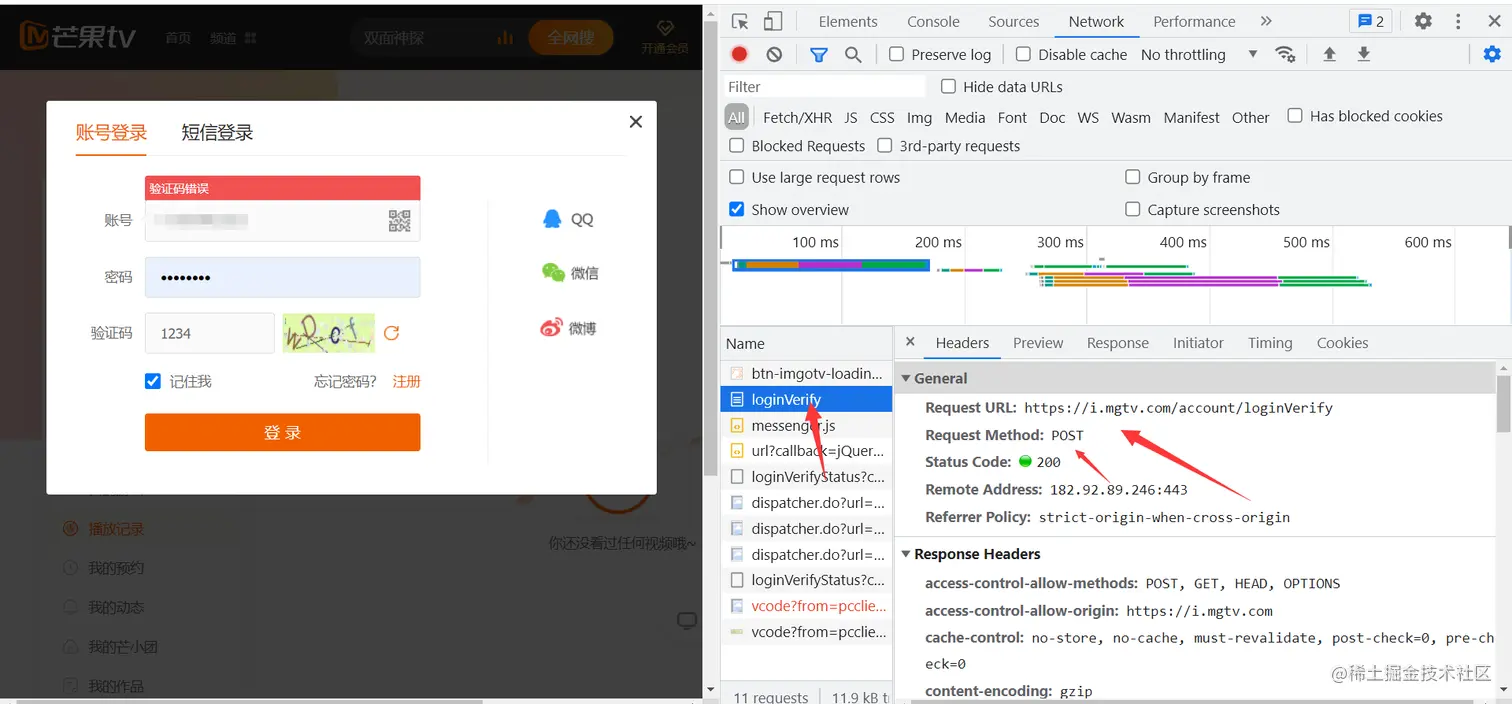Screen dimensions: 1512x704
Task: Refresh the captcha image
Action: point(392,333)
